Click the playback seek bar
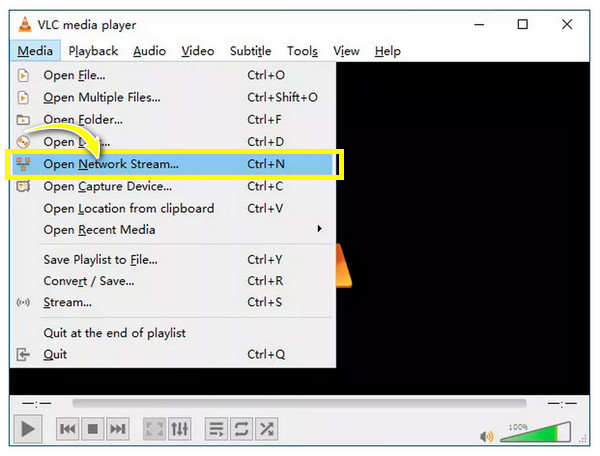 coord(299,403)
